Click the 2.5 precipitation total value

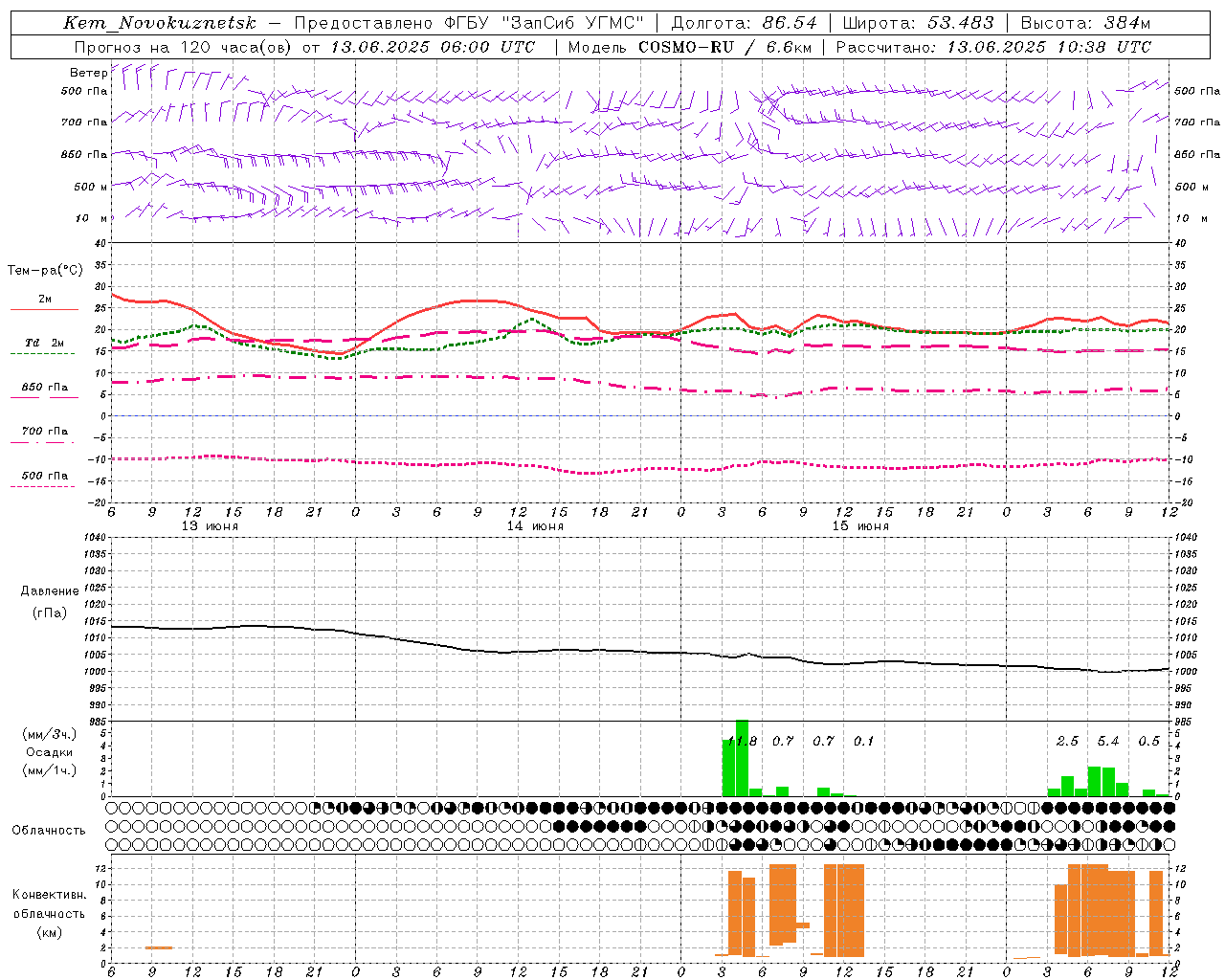pyautogui.click(x=1067, y=742)
